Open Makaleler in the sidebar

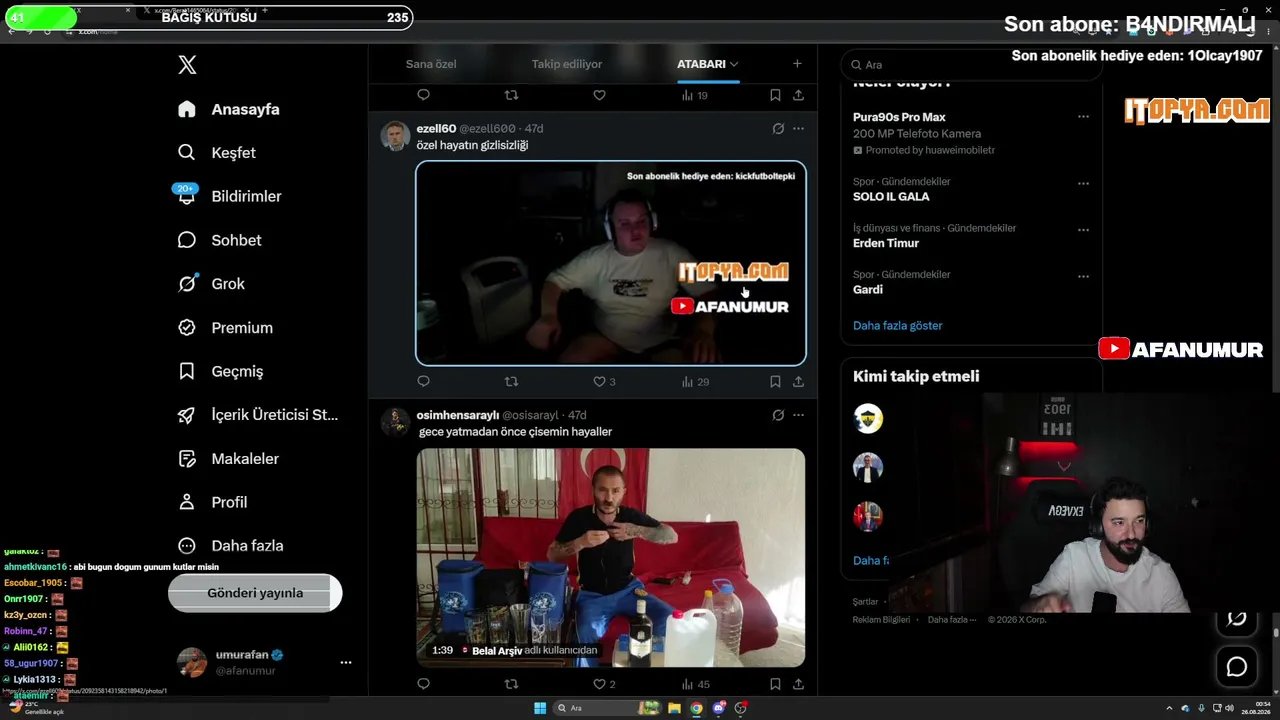click(x=228, y=459)
